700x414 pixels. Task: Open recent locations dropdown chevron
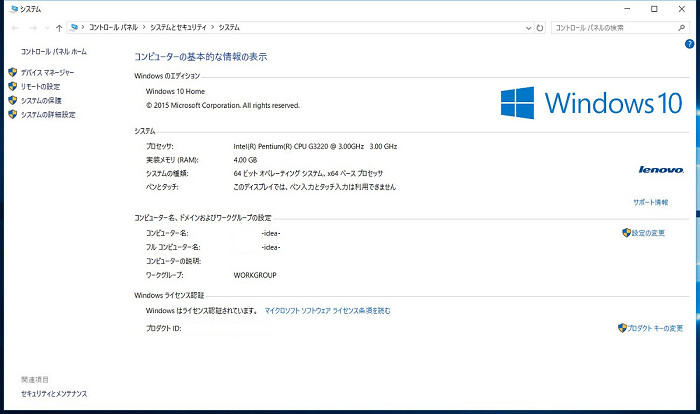47,28
